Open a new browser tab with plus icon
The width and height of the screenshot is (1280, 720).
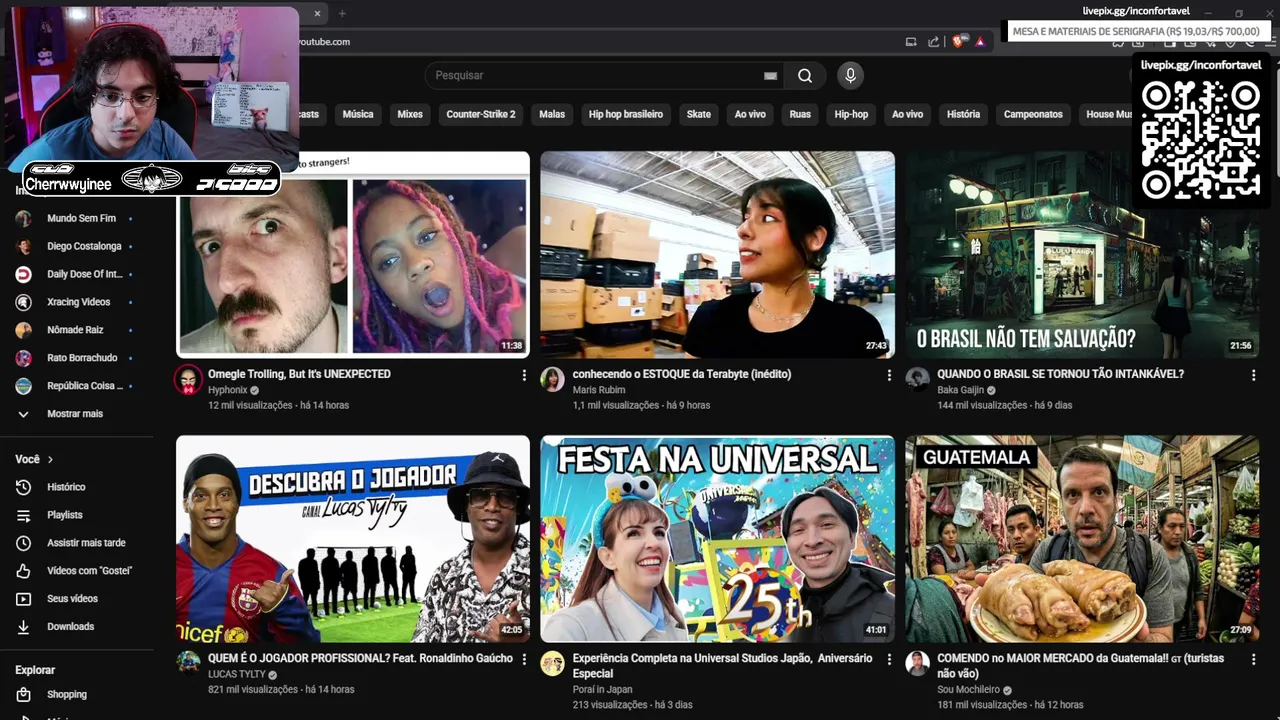click(x=342, y=14)
